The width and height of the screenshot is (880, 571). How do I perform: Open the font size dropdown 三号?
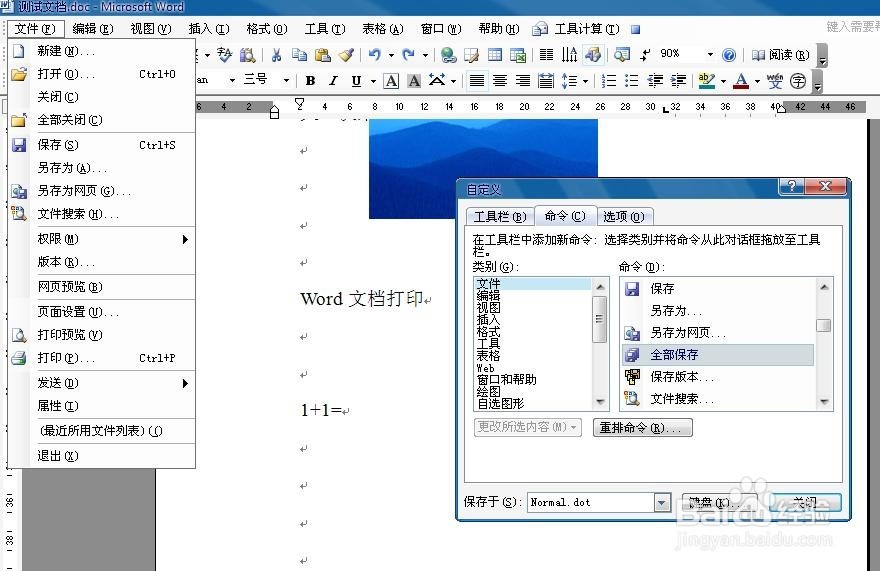click(286, 81)
